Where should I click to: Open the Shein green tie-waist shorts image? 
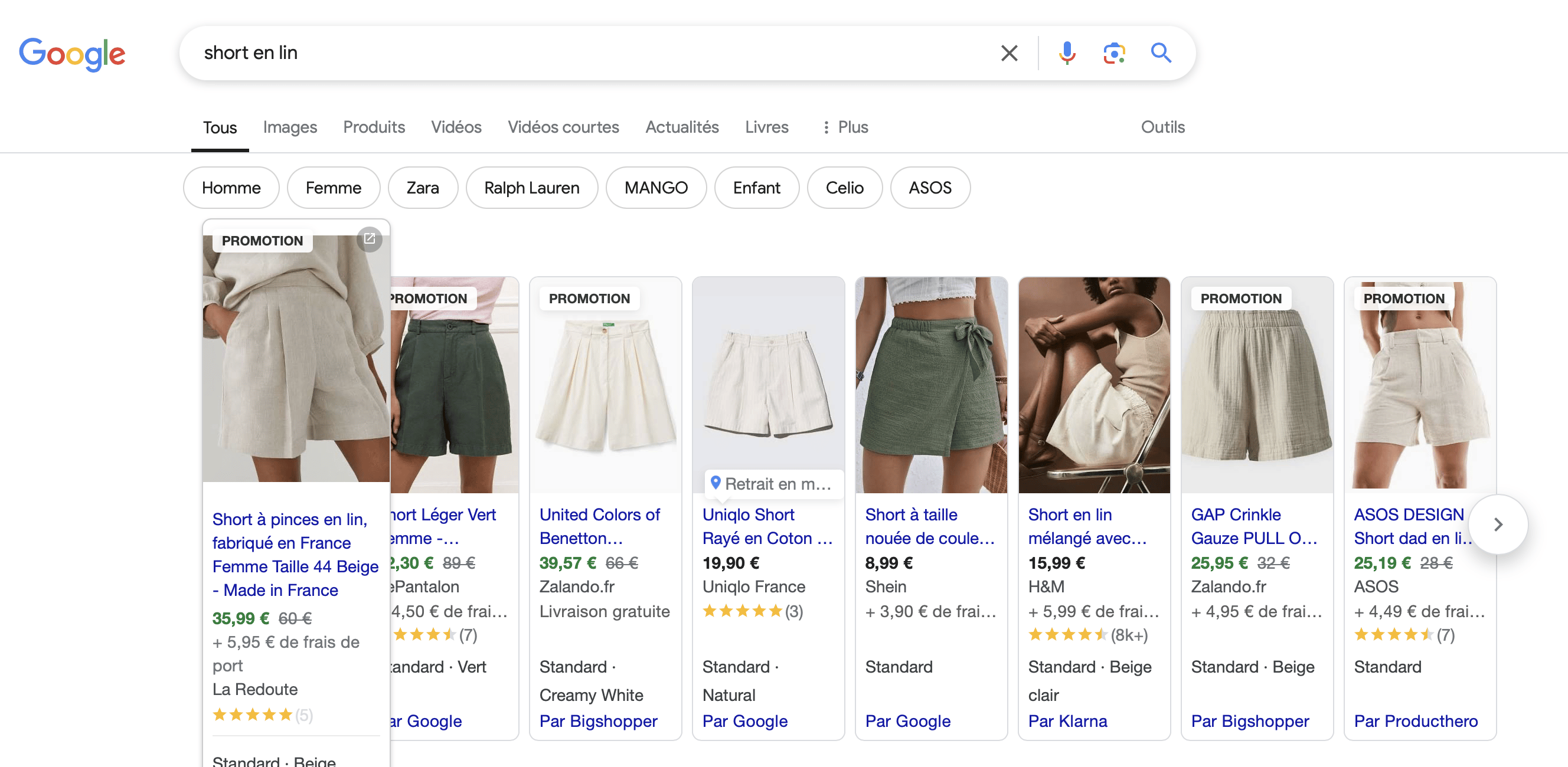[x=932, y=385]
